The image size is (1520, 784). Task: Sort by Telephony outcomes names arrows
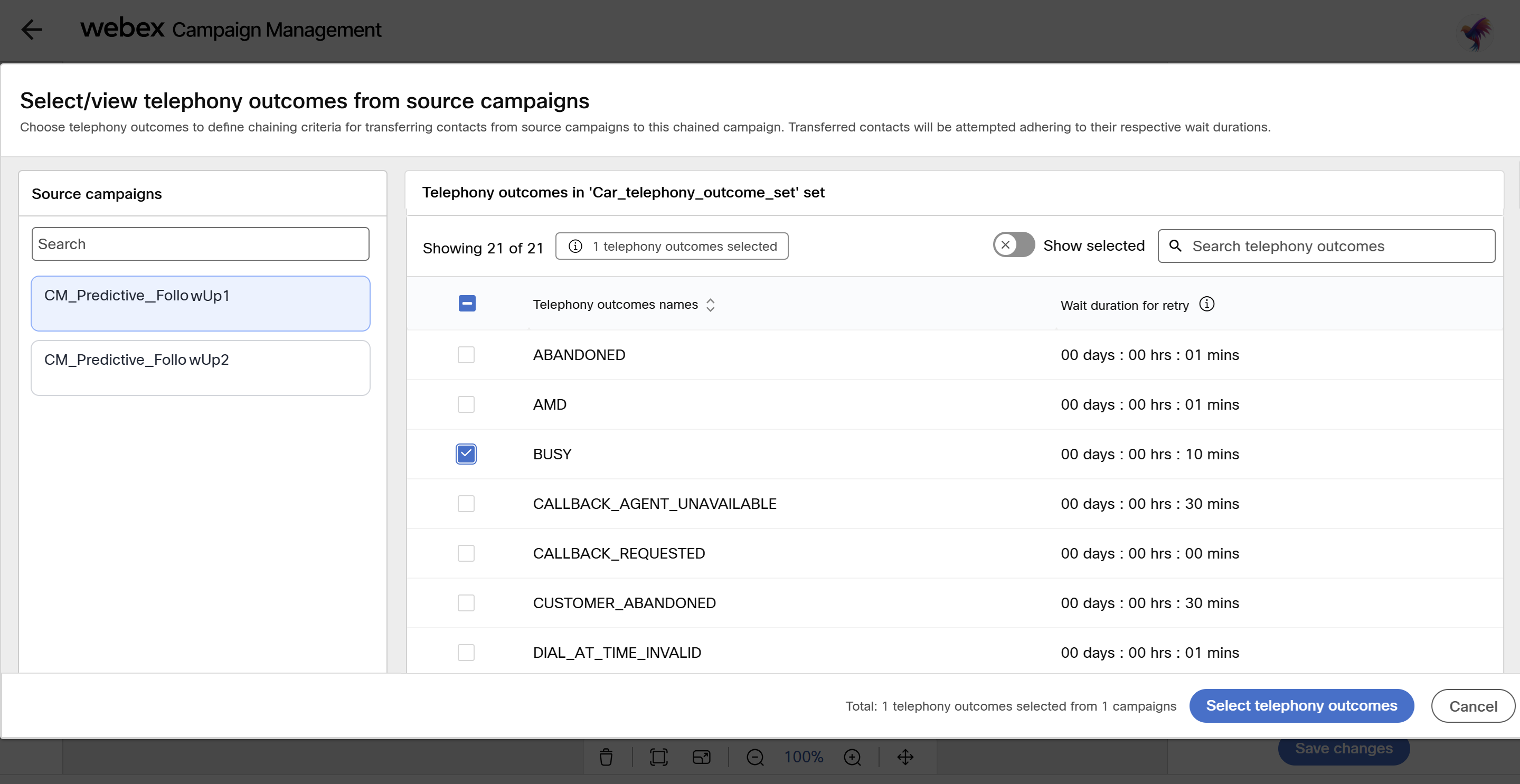click(x=711, y=305)
